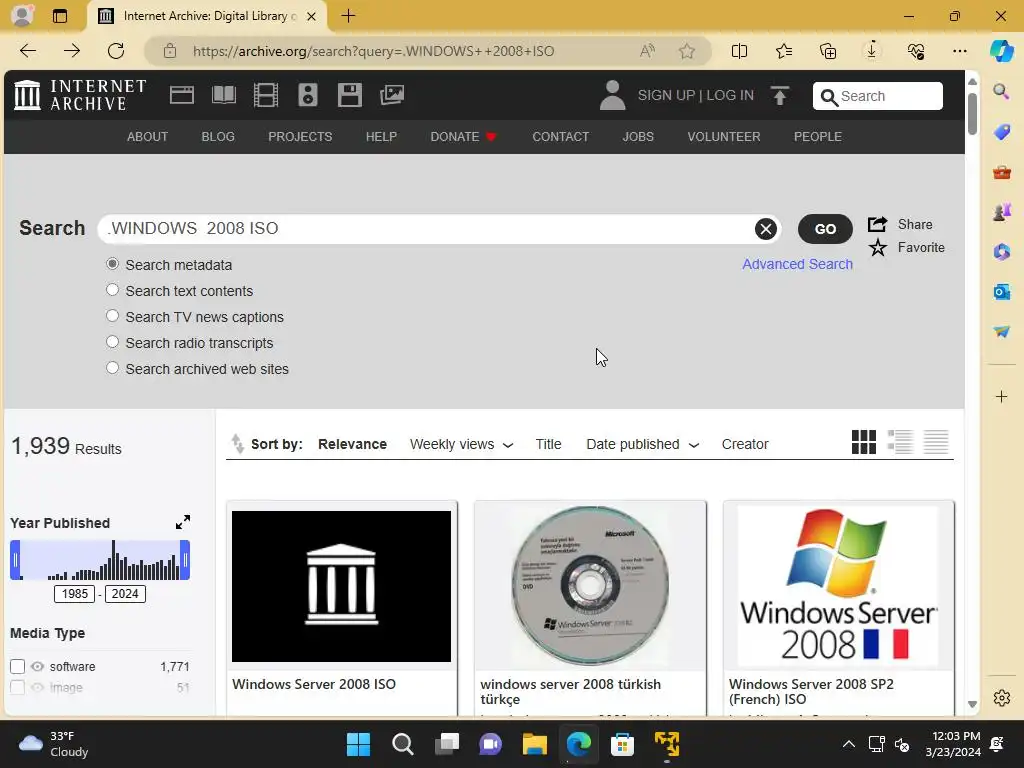Open the ABOUT menu item
This screenshot has height=768, width=1024.
point(148,136)
